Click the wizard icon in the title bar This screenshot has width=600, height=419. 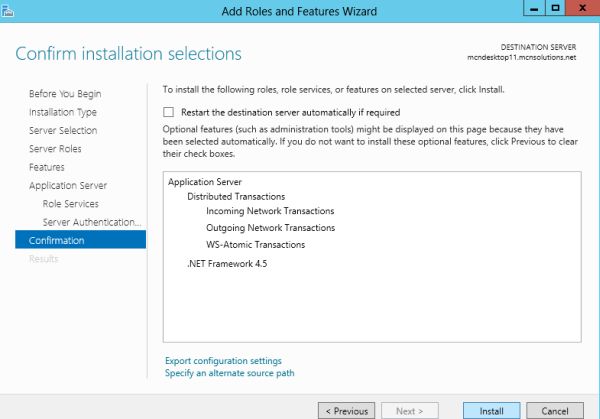click(x=7, y=10)
